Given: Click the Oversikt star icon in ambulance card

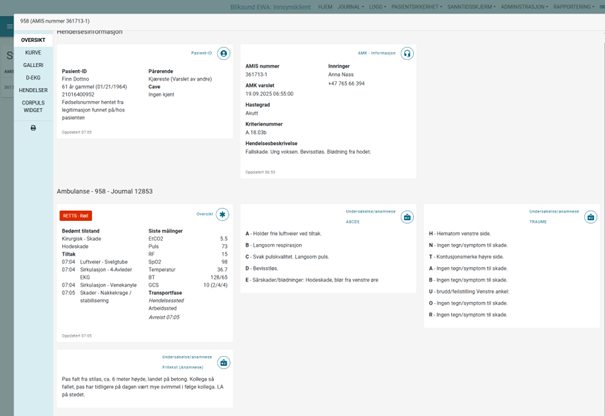Looking at the screenshot, I should tap(222, 214).
